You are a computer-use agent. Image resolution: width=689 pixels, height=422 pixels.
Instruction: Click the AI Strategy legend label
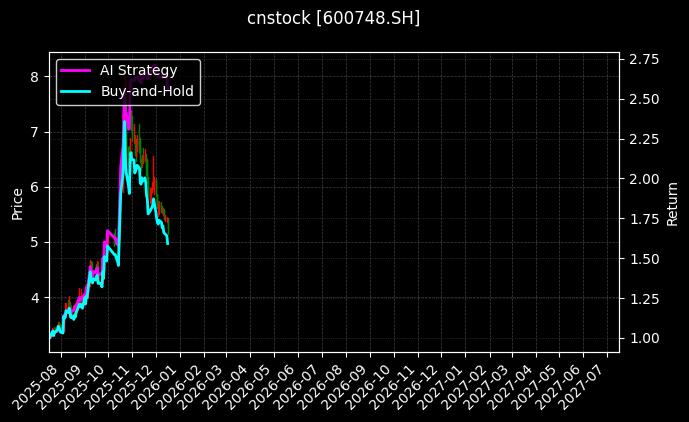tap(139, 70)
